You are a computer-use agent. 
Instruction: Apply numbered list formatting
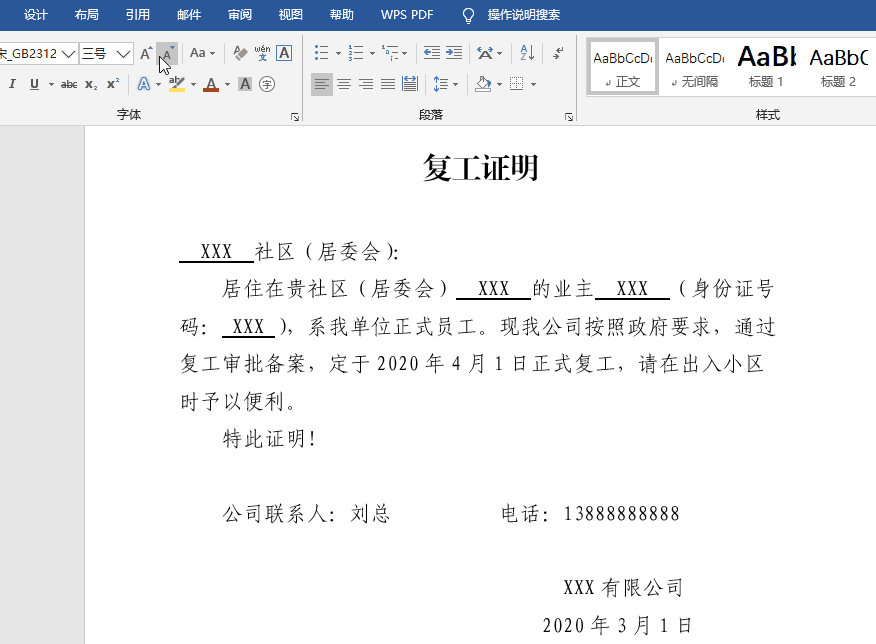(355, 53)
